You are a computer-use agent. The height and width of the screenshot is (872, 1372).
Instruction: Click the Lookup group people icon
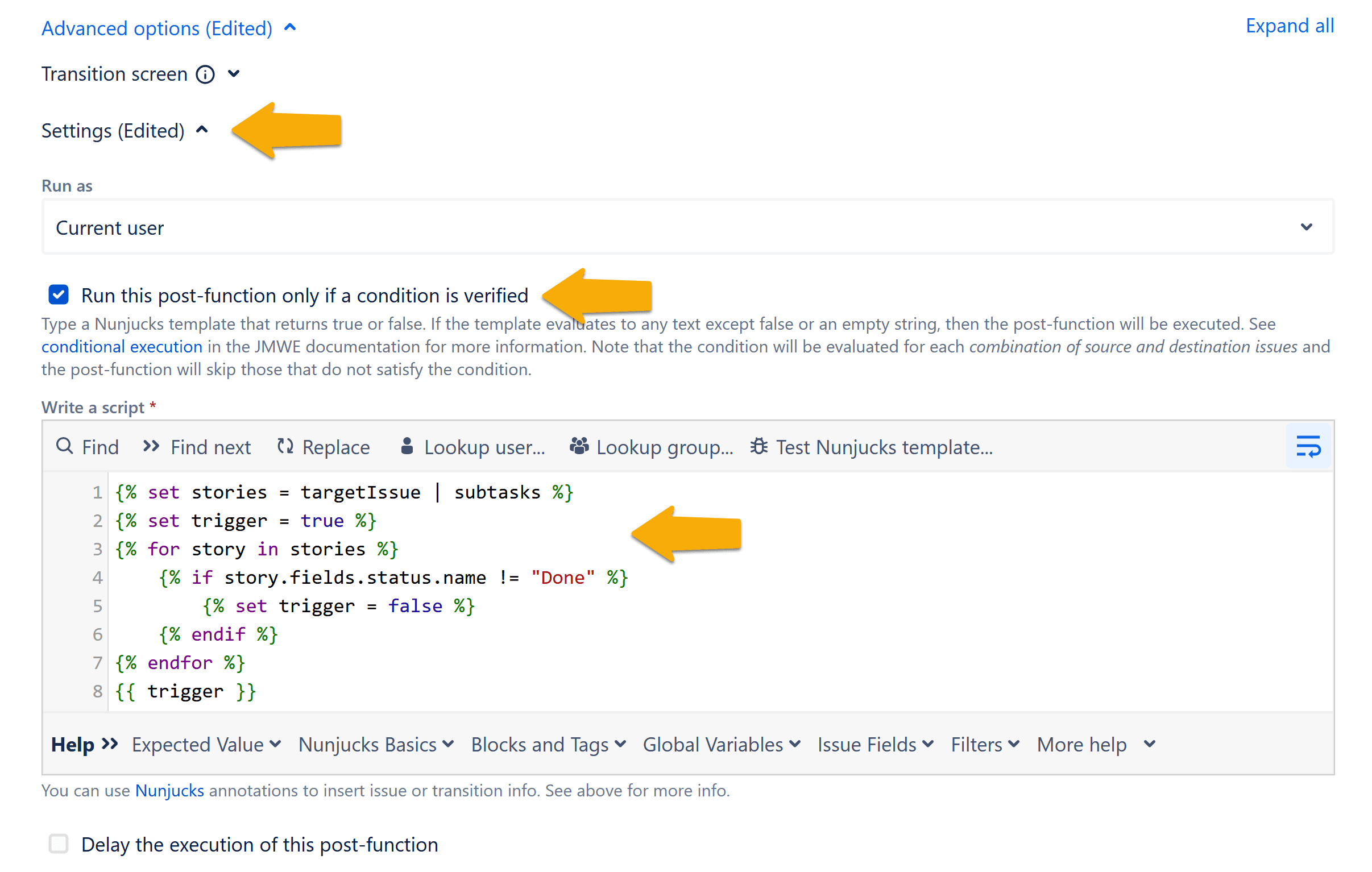[579, 446]
